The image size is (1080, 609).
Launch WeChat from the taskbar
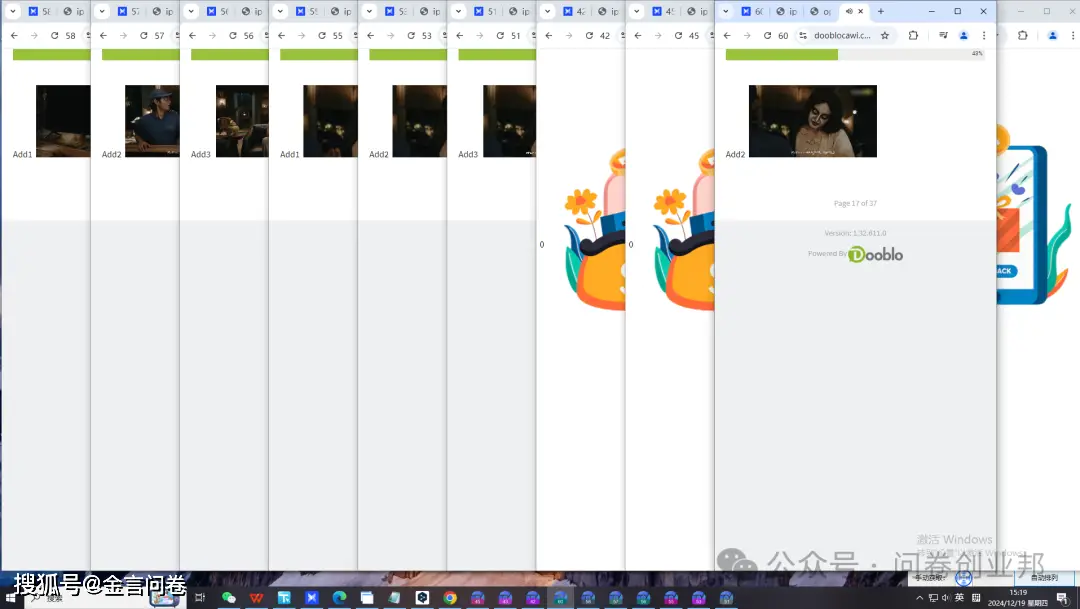[x=229, y=598]
